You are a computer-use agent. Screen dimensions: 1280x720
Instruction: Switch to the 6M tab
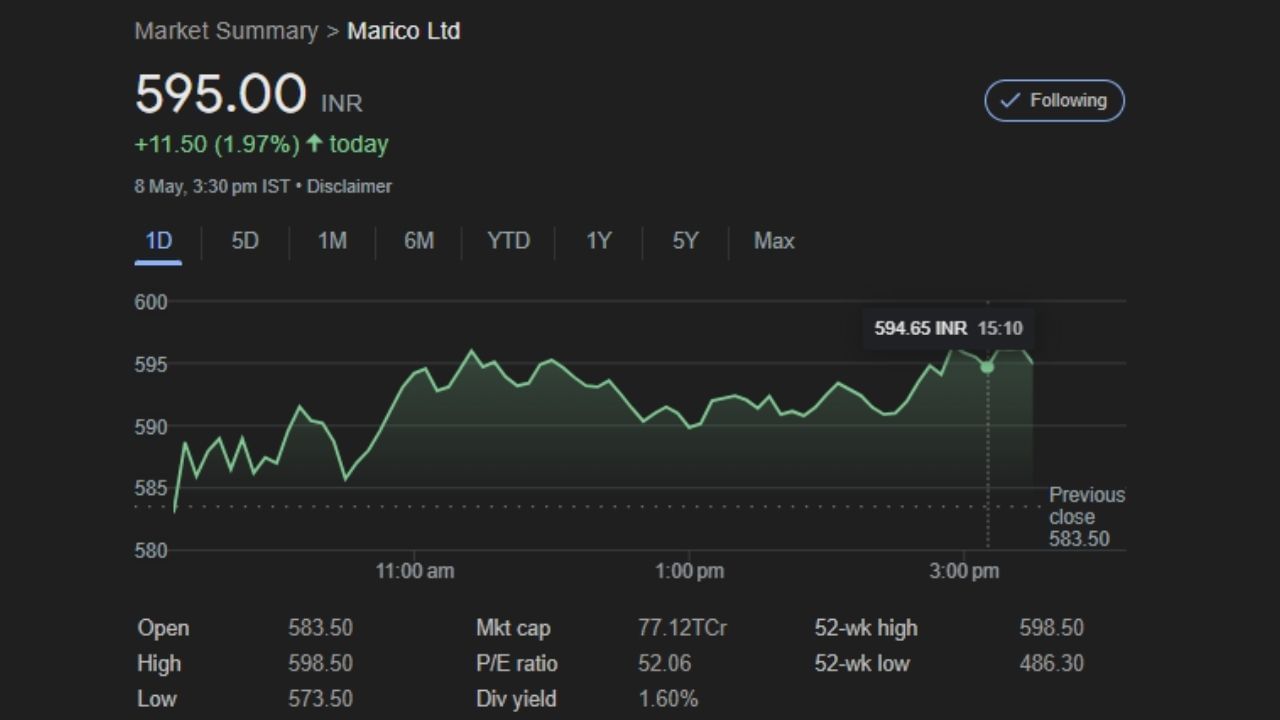tap(419, 241)
